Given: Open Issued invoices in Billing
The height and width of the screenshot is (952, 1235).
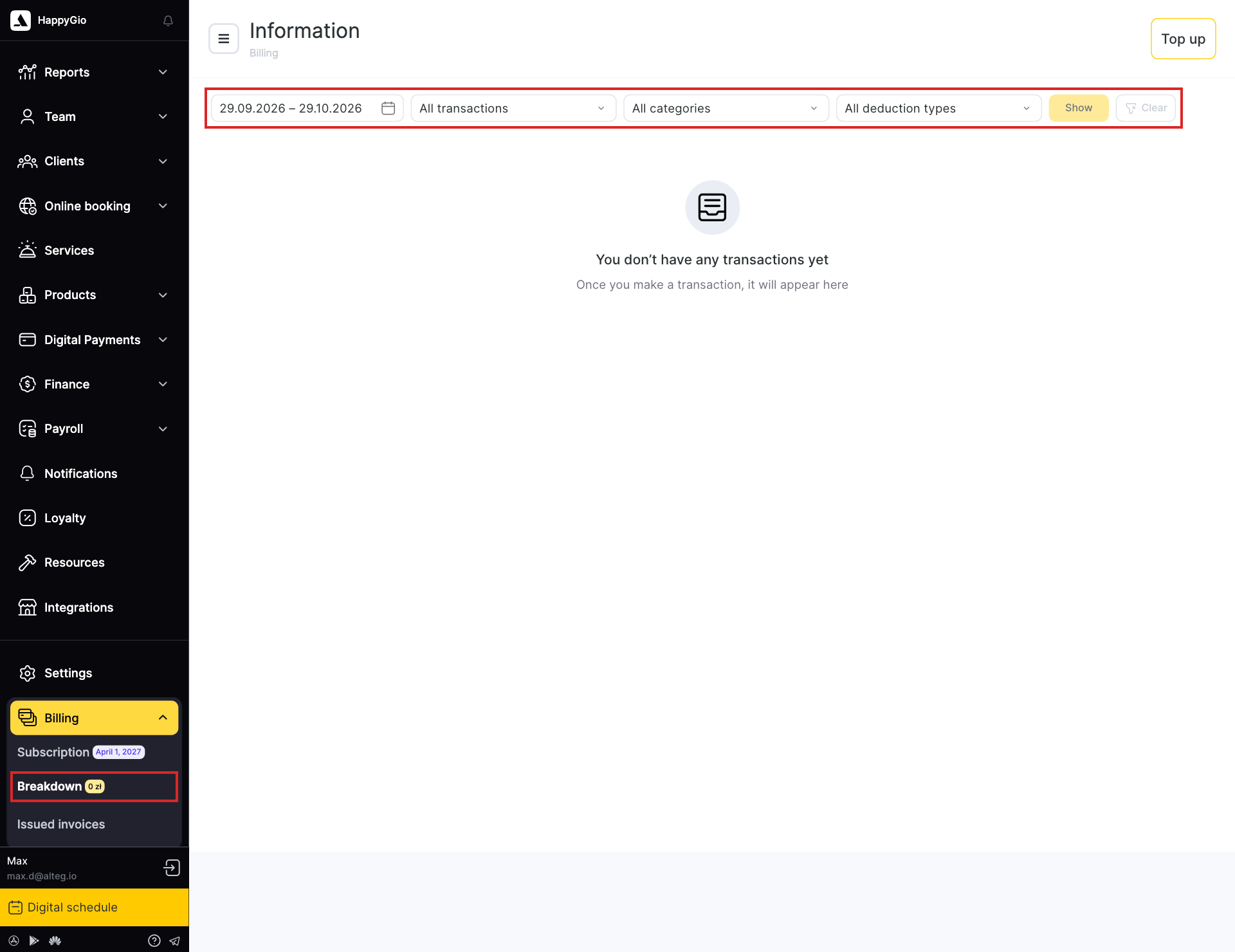Looking at the screenshot, I should pyautogui.click(x=61, y=824).
